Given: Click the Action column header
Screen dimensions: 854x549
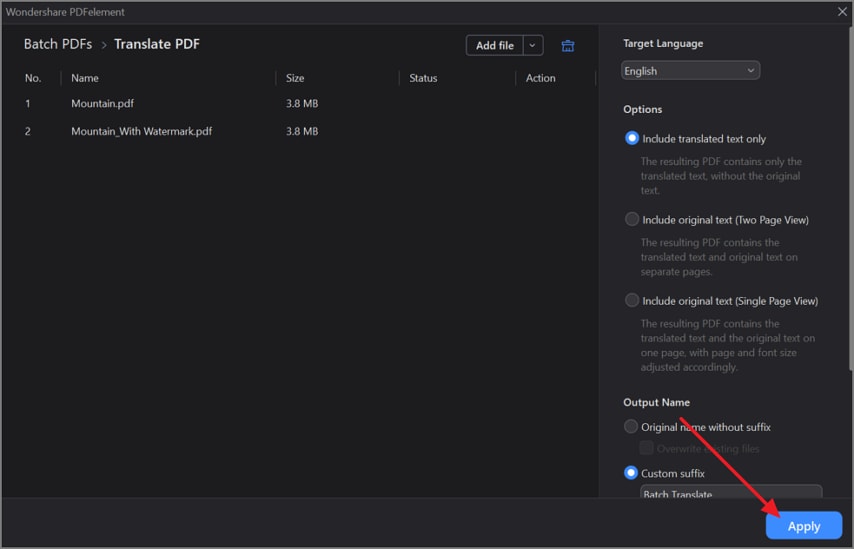Looking at the screenshot, I should point(540,78).
